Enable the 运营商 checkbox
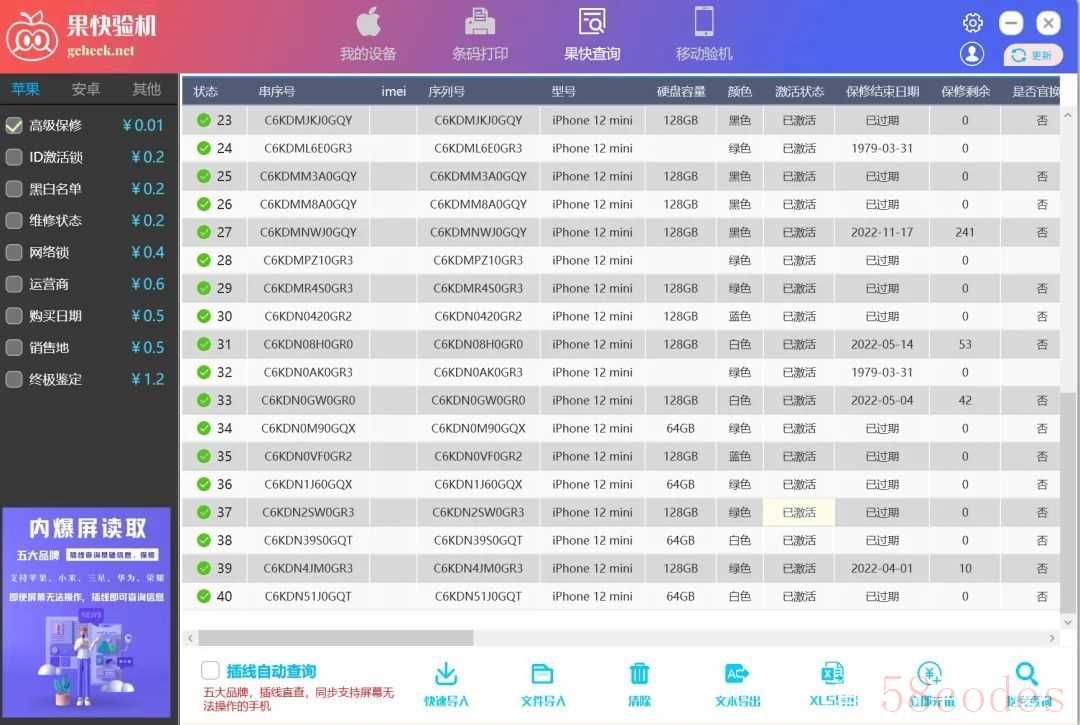The image size is (1080, 725). 14,284
